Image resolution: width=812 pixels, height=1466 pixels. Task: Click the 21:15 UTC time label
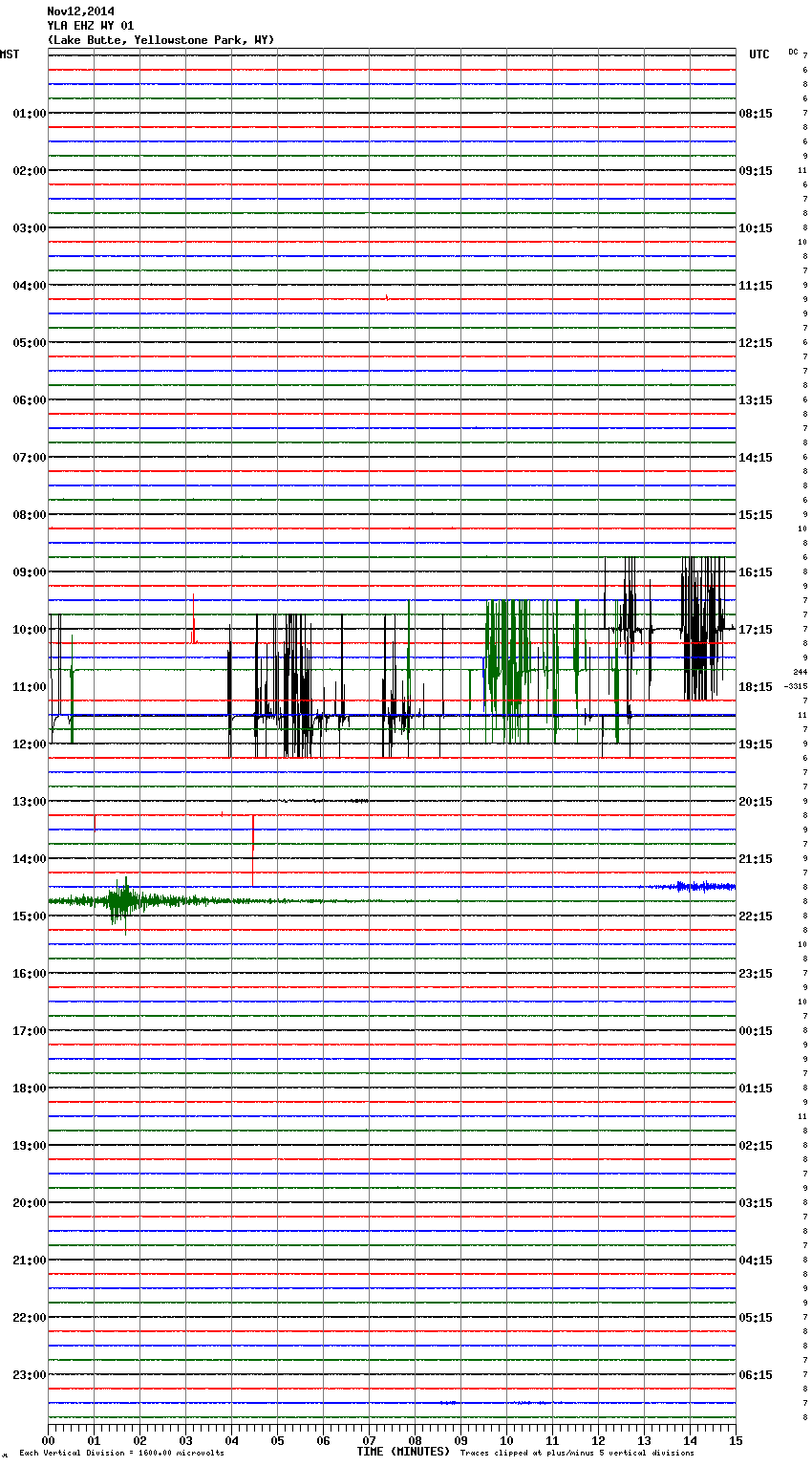pos(756,859)
